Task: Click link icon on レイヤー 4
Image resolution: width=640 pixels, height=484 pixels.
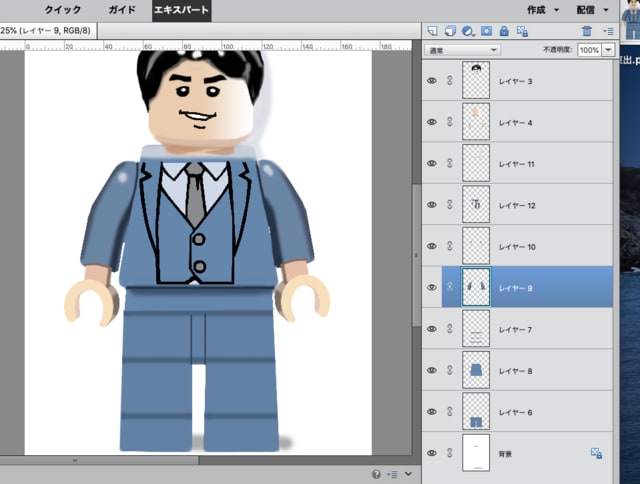Action: coord(449,122)
